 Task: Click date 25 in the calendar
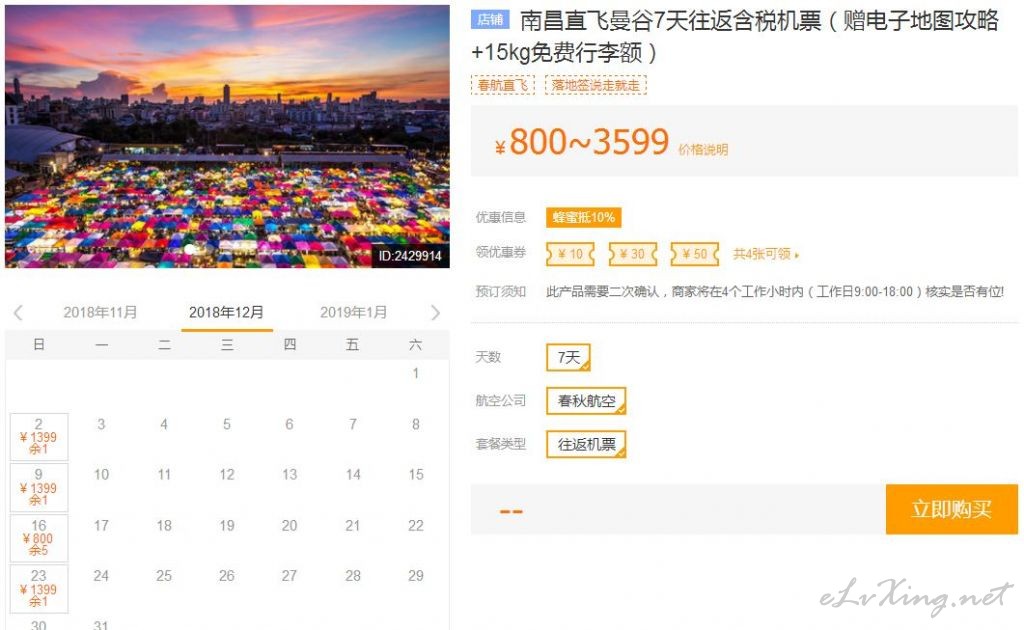pos(164,576)
